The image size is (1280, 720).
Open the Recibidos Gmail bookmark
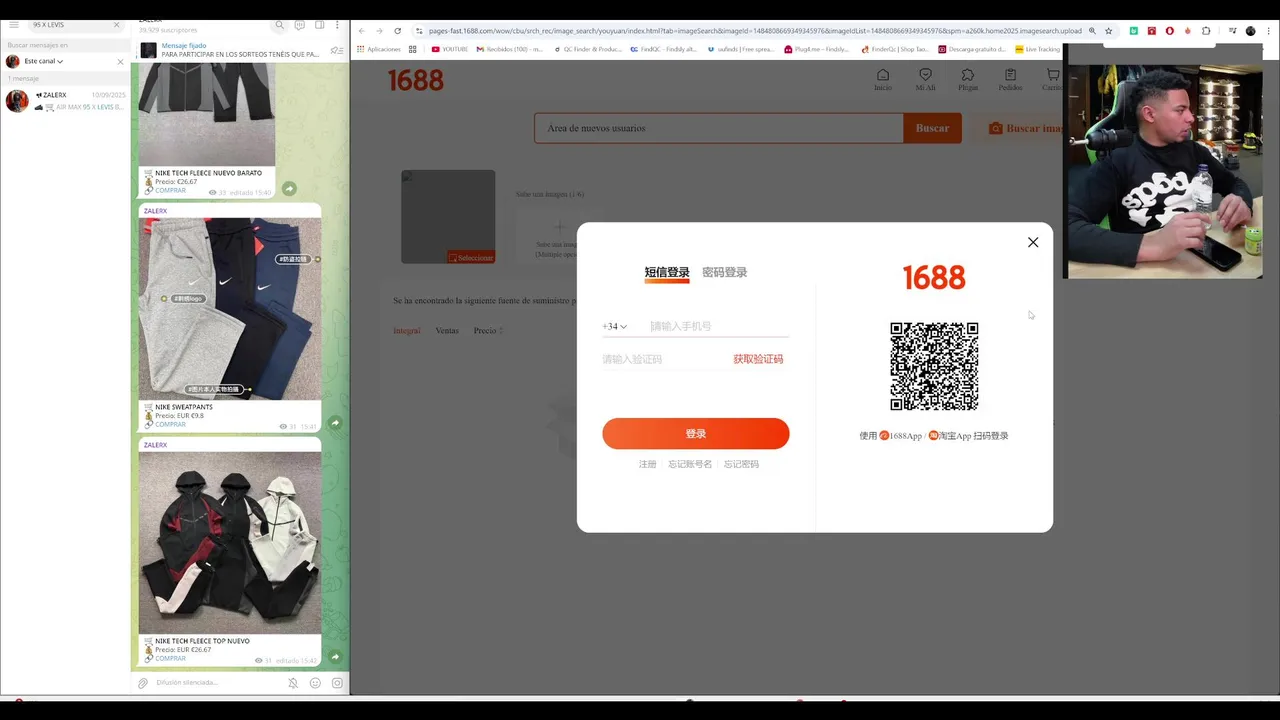[510, 49]
